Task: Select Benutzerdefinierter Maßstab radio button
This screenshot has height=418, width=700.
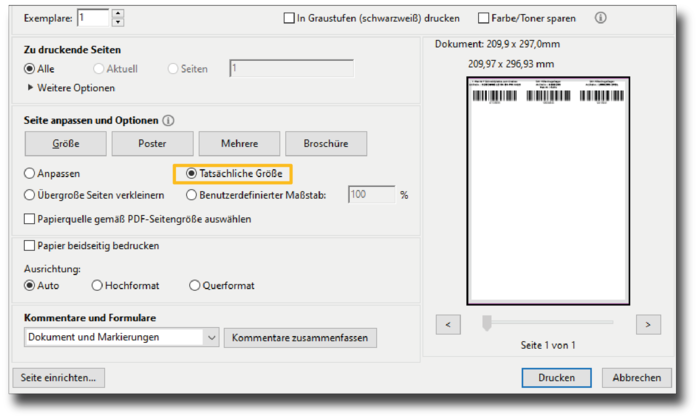Action: click(191, 195)
